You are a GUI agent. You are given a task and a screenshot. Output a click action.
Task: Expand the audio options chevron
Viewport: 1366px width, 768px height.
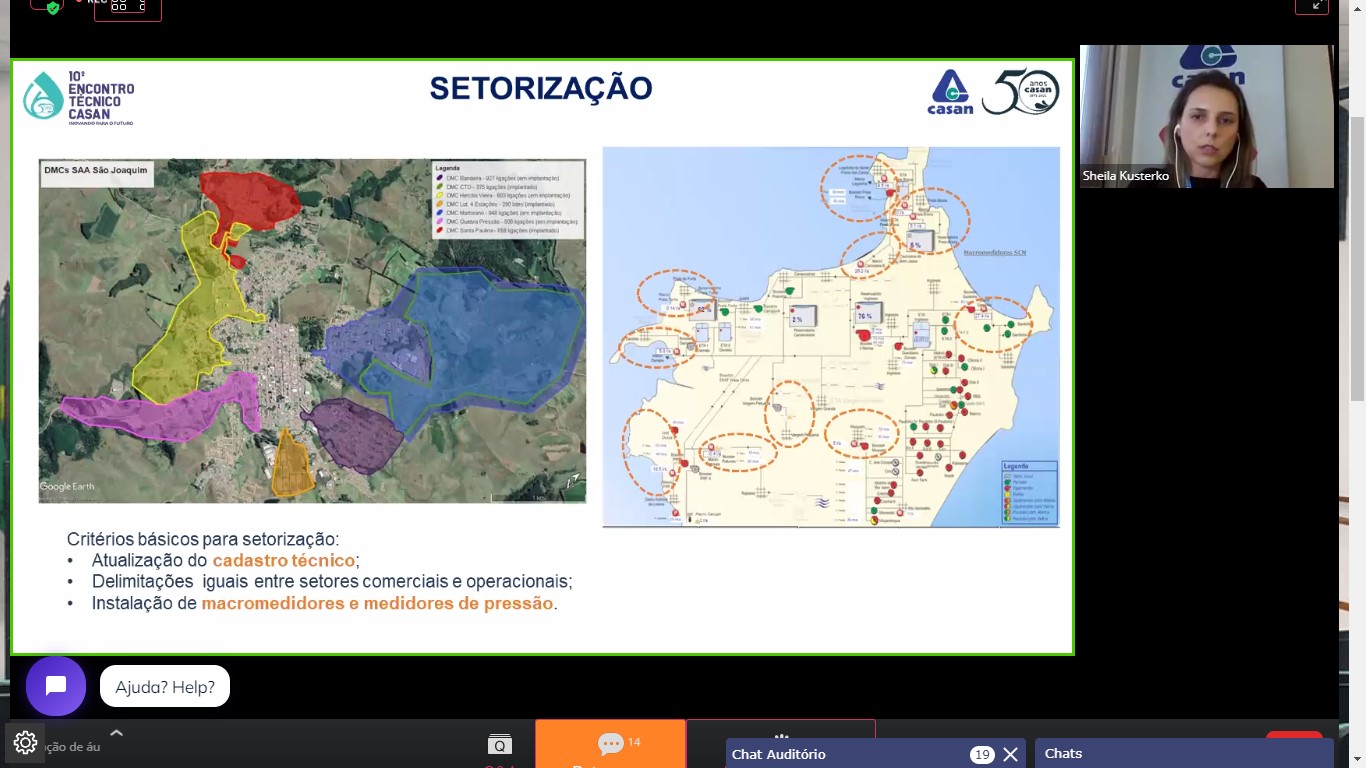tap(116, 733)
